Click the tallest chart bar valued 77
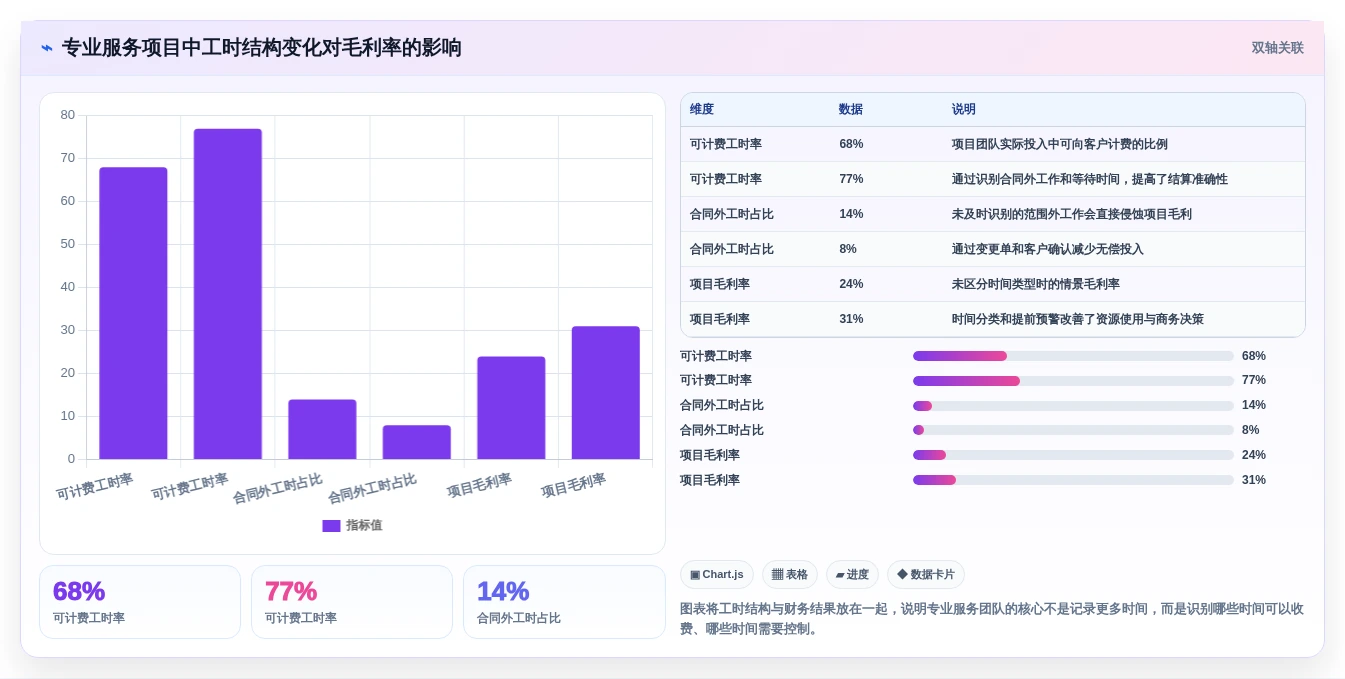1345x679 pixels. click(x=228, y=294)
